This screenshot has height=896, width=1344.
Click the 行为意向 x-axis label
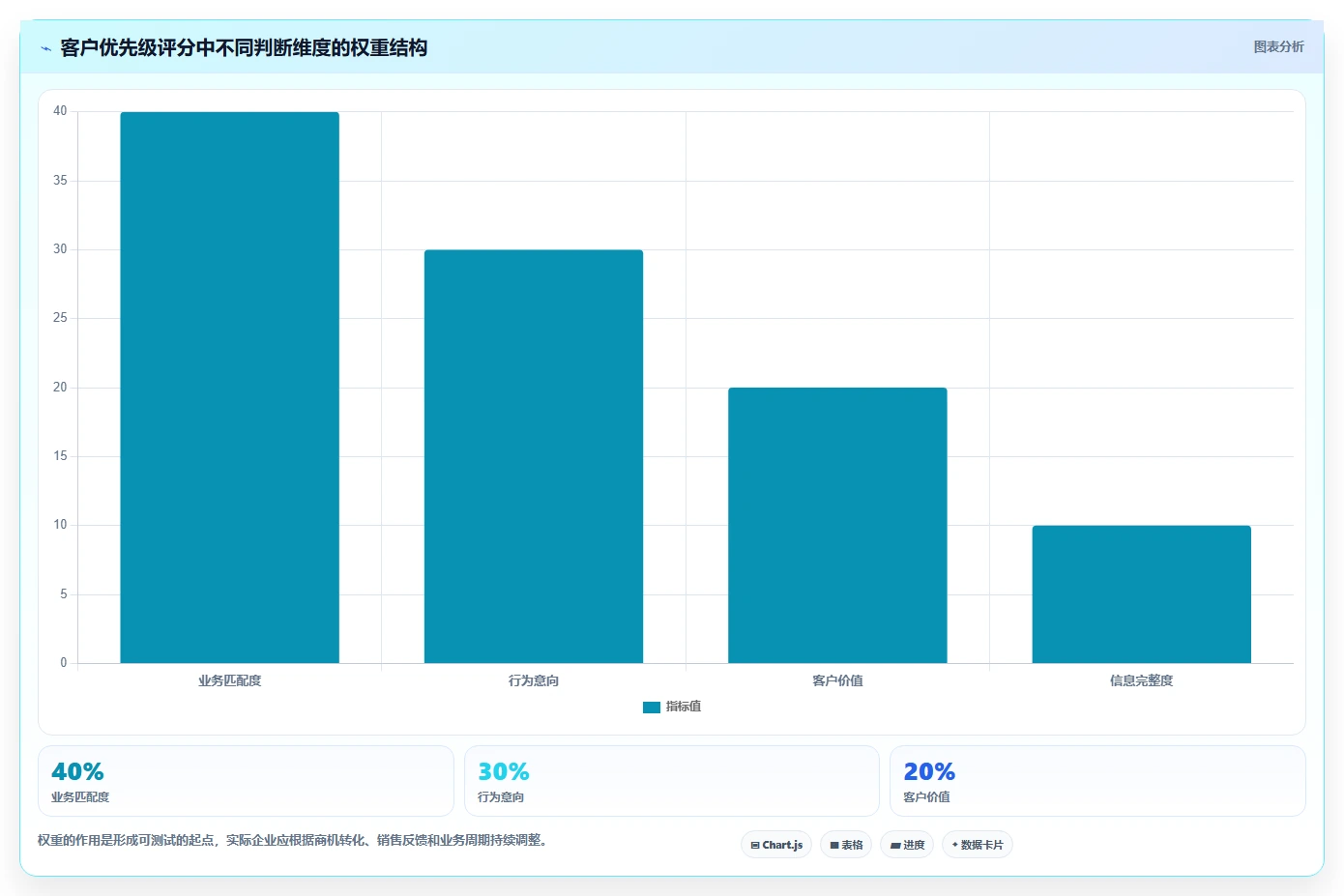point(534,680)
